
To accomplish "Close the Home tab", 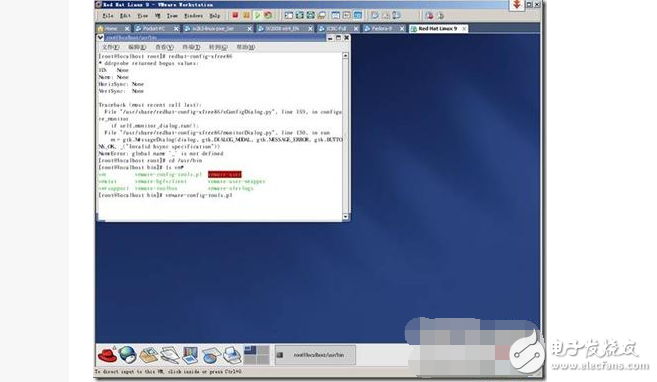I will coord(127,28).
